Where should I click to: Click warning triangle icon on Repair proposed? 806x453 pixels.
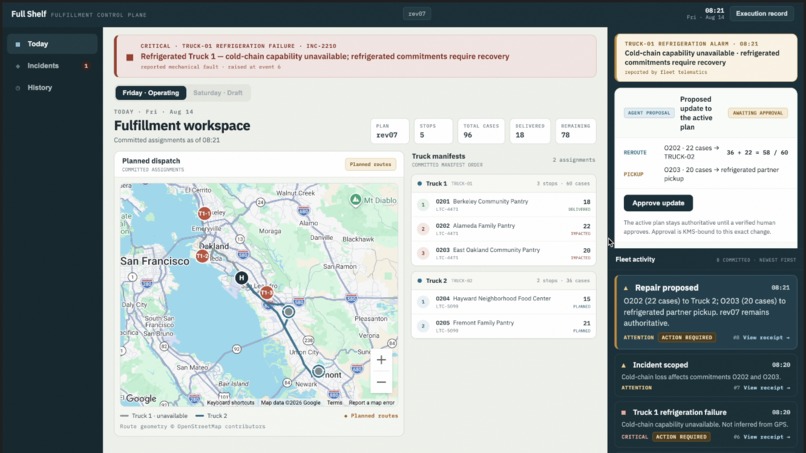pos(626,288)
